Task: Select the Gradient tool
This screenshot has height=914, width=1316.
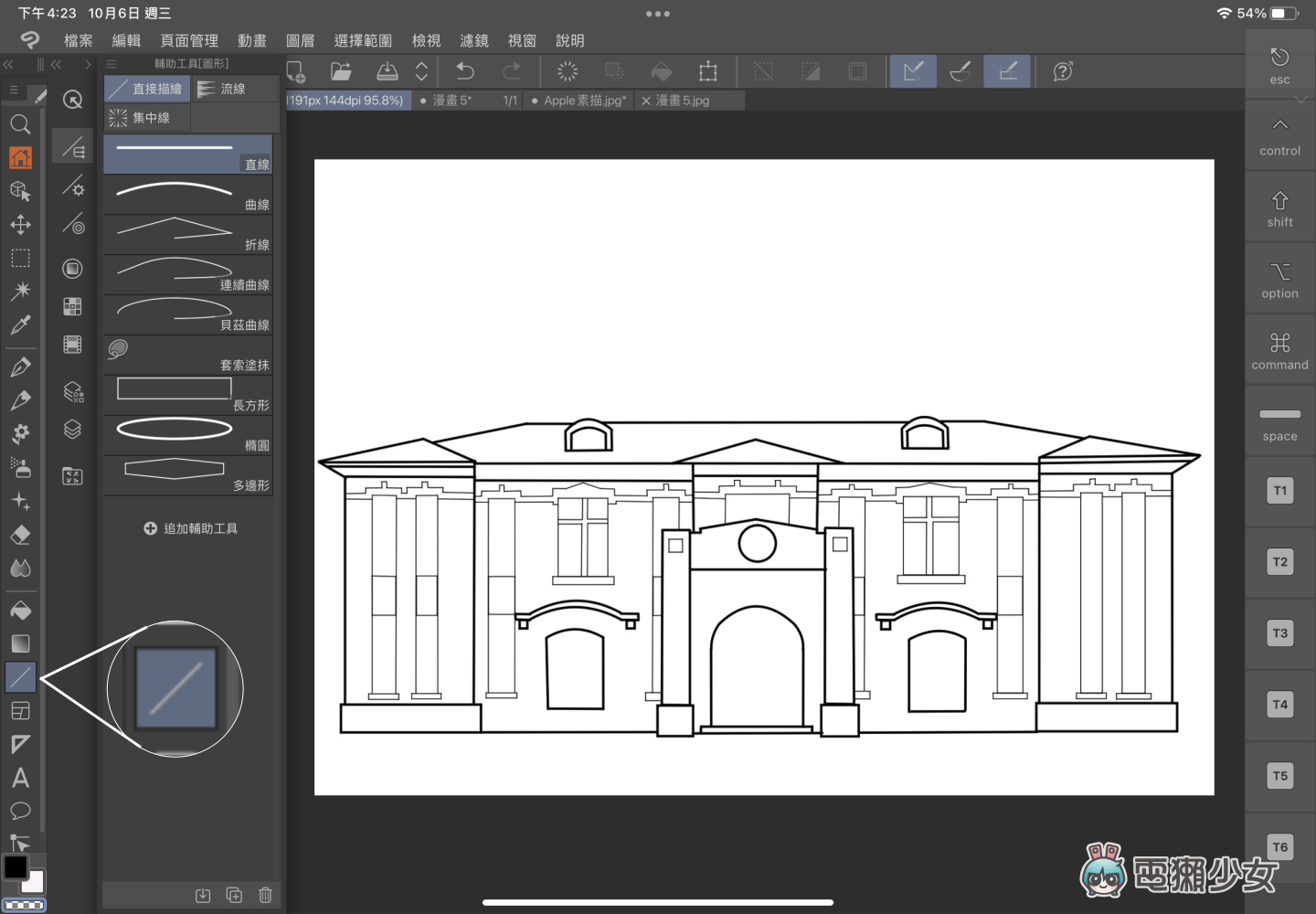Action: [x=20, y=643]
